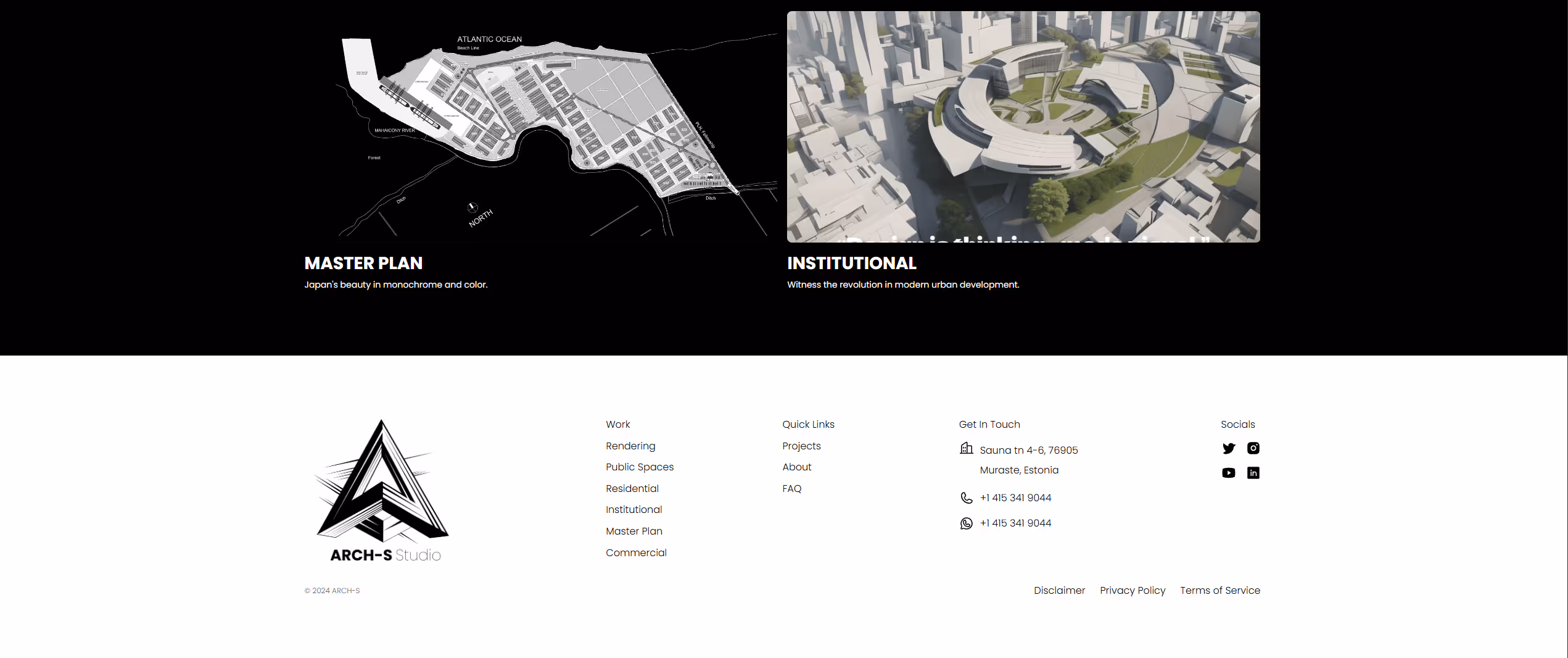Image resolution: width=1568 pixels, height=658 pixels.
Task: Open the LinkedIn social icon
Action: (1253, 473)
